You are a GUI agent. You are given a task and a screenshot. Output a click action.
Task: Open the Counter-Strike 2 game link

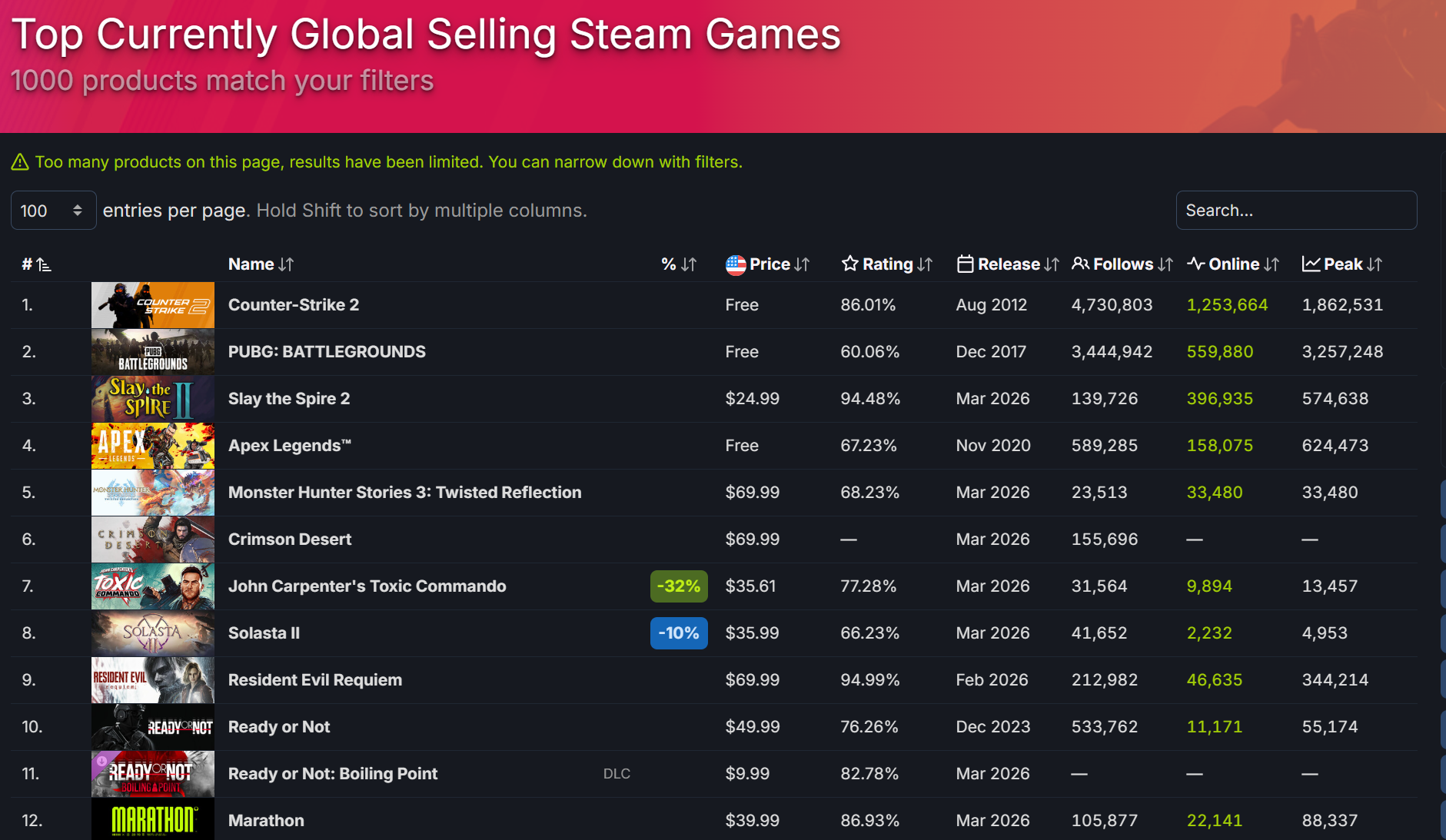pyautogui.click(x=293, y=305)
